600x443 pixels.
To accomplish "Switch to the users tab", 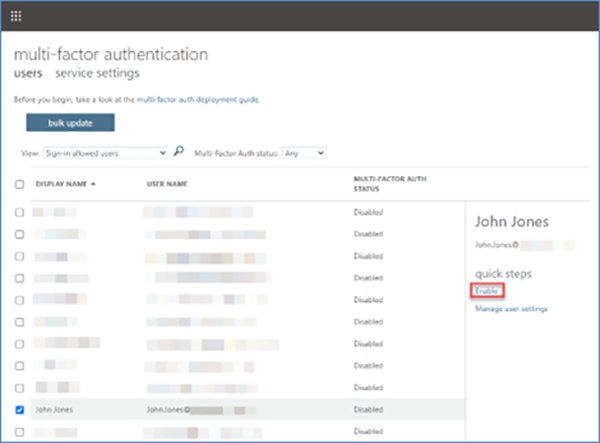I will 29,73.
